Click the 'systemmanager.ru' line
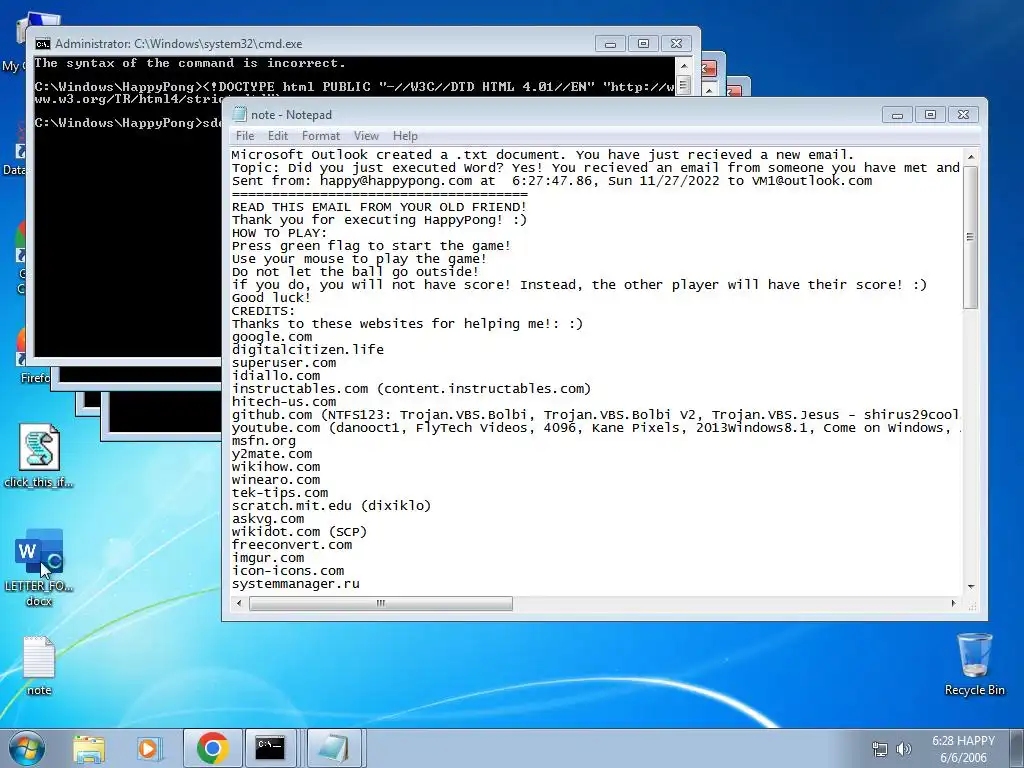 [x=295, y=584]
